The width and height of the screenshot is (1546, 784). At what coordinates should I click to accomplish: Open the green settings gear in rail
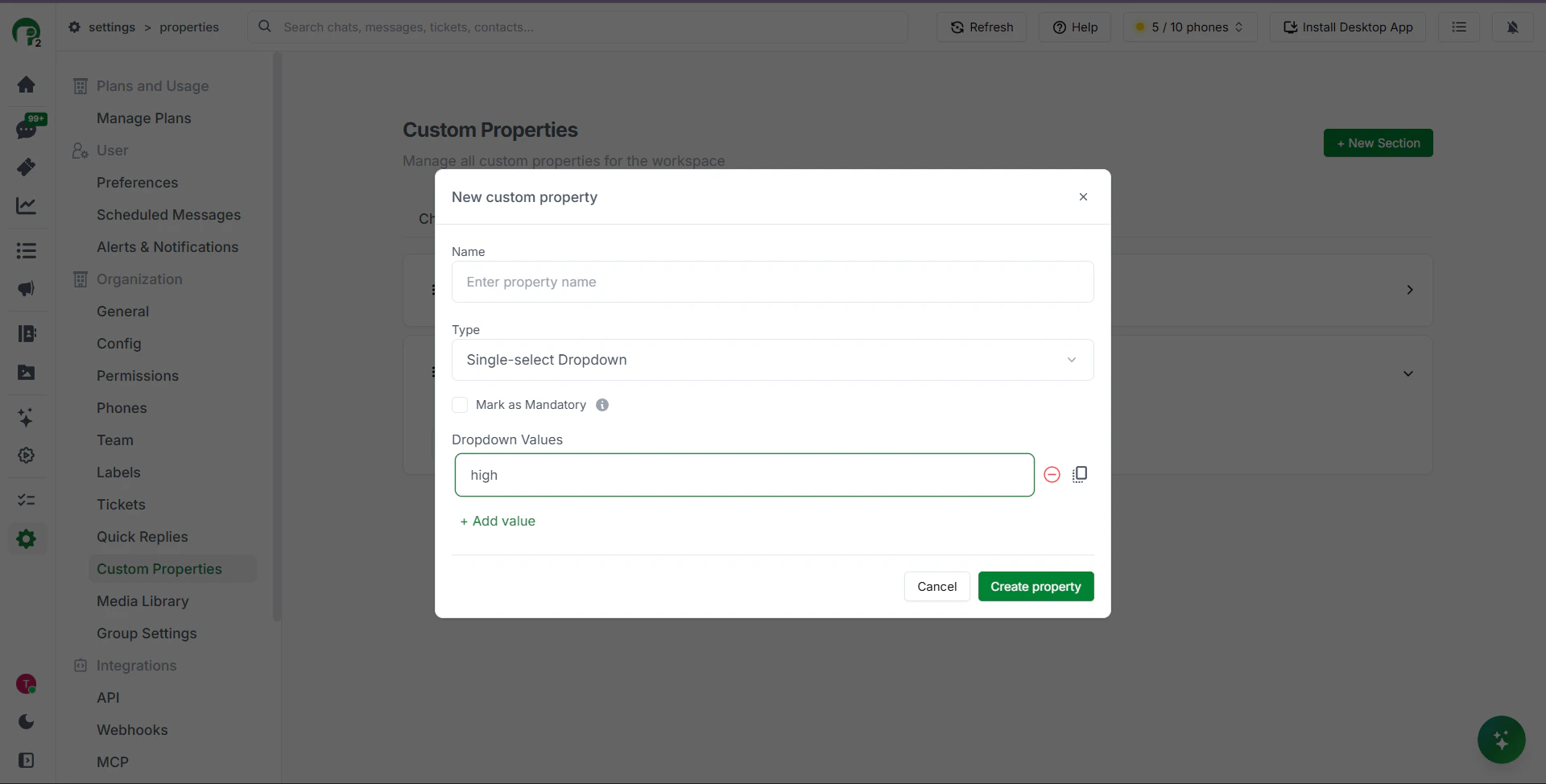pyautogui.click(x=27, y=539)
